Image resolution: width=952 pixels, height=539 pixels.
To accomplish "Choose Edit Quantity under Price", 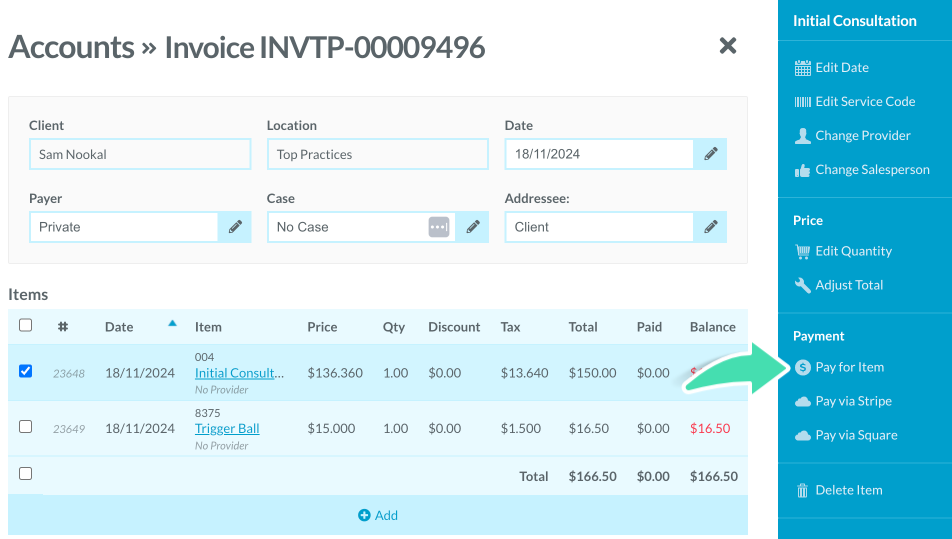I will click(853, 251).
